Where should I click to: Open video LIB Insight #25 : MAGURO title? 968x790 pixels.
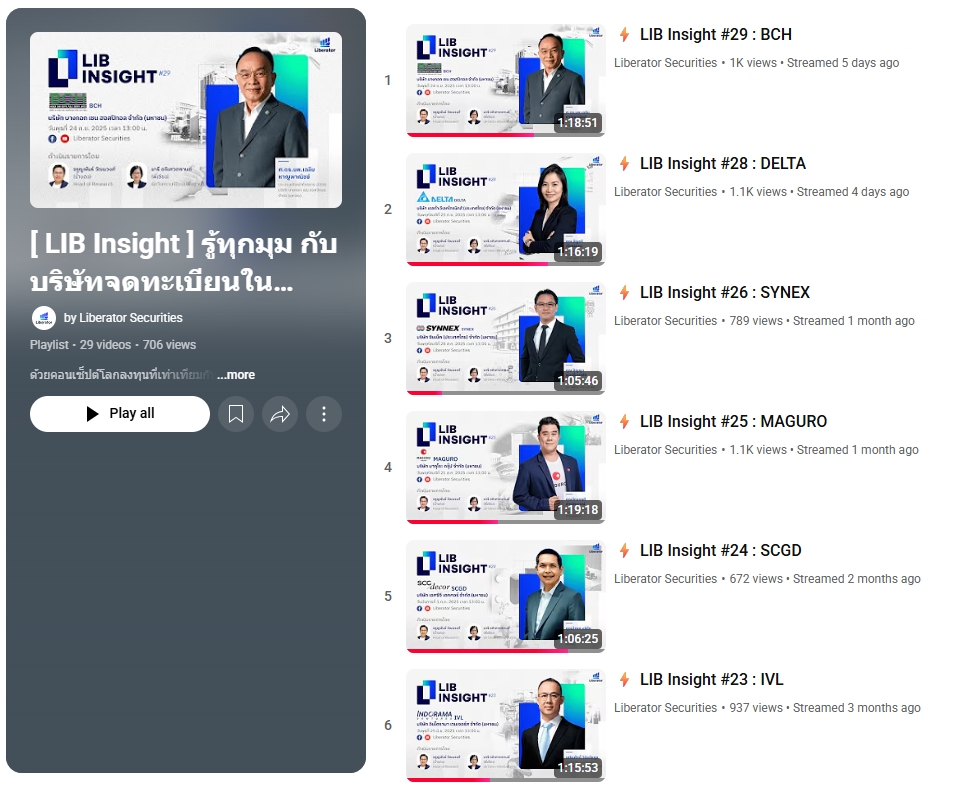click(733, 422)
